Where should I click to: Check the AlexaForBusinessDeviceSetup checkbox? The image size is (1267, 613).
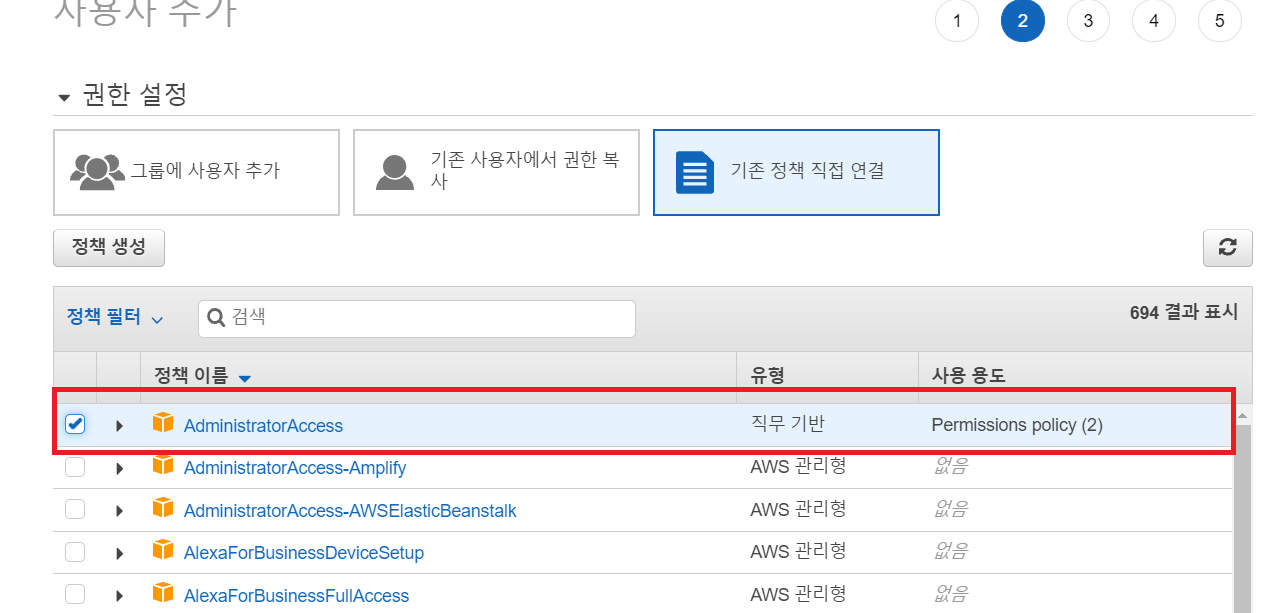(75, 552)
